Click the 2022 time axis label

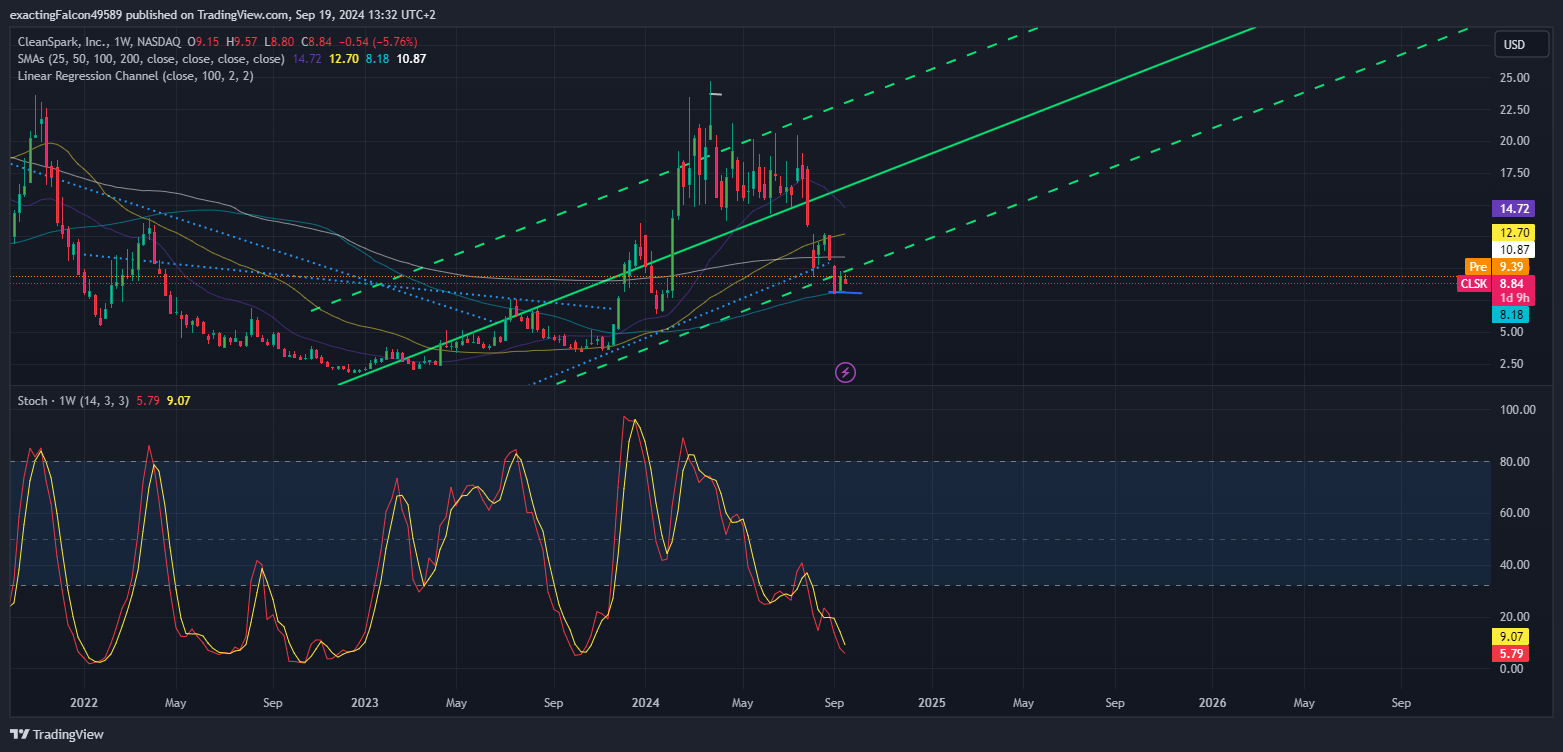click(84, 703)
